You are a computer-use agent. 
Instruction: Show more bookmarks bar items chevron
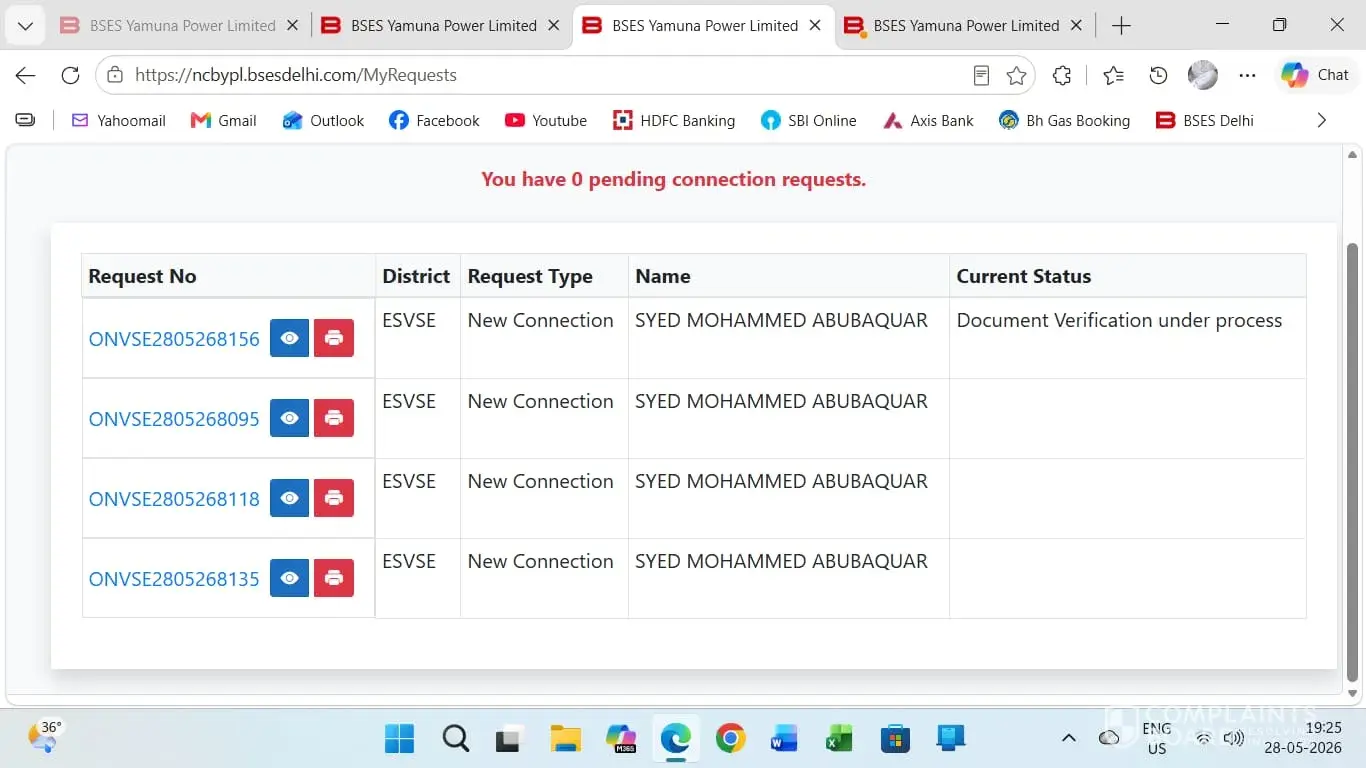(x=1321, y=120)
